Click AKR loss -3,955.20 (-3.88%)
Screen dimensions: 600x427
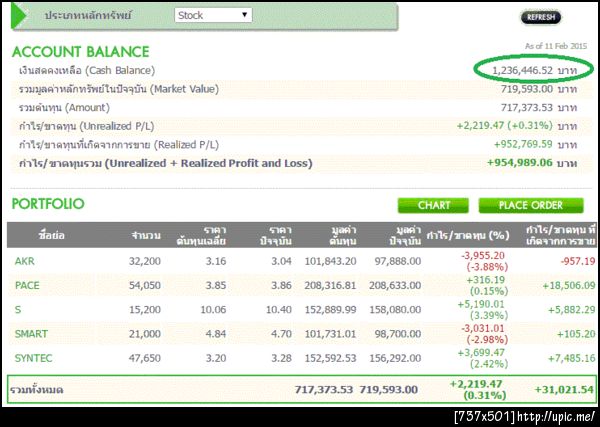484,261
